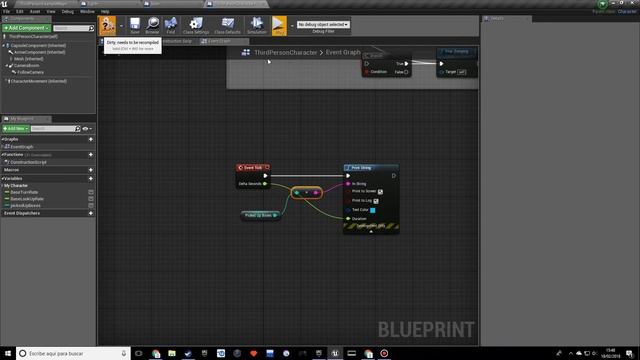Image resolution: width=640 pixels, height=360 pixels.
Task: Add a new graph with Graphs plus
Action: (x=91, y=139)
